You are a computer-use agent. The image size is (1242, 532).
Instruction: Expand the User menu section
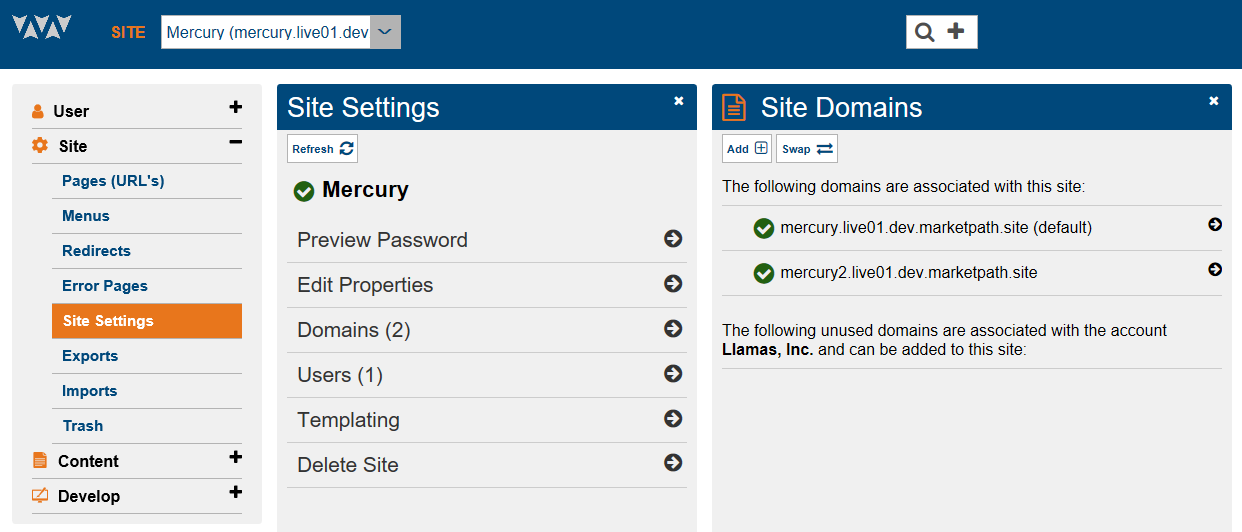[x=235, y=108]
